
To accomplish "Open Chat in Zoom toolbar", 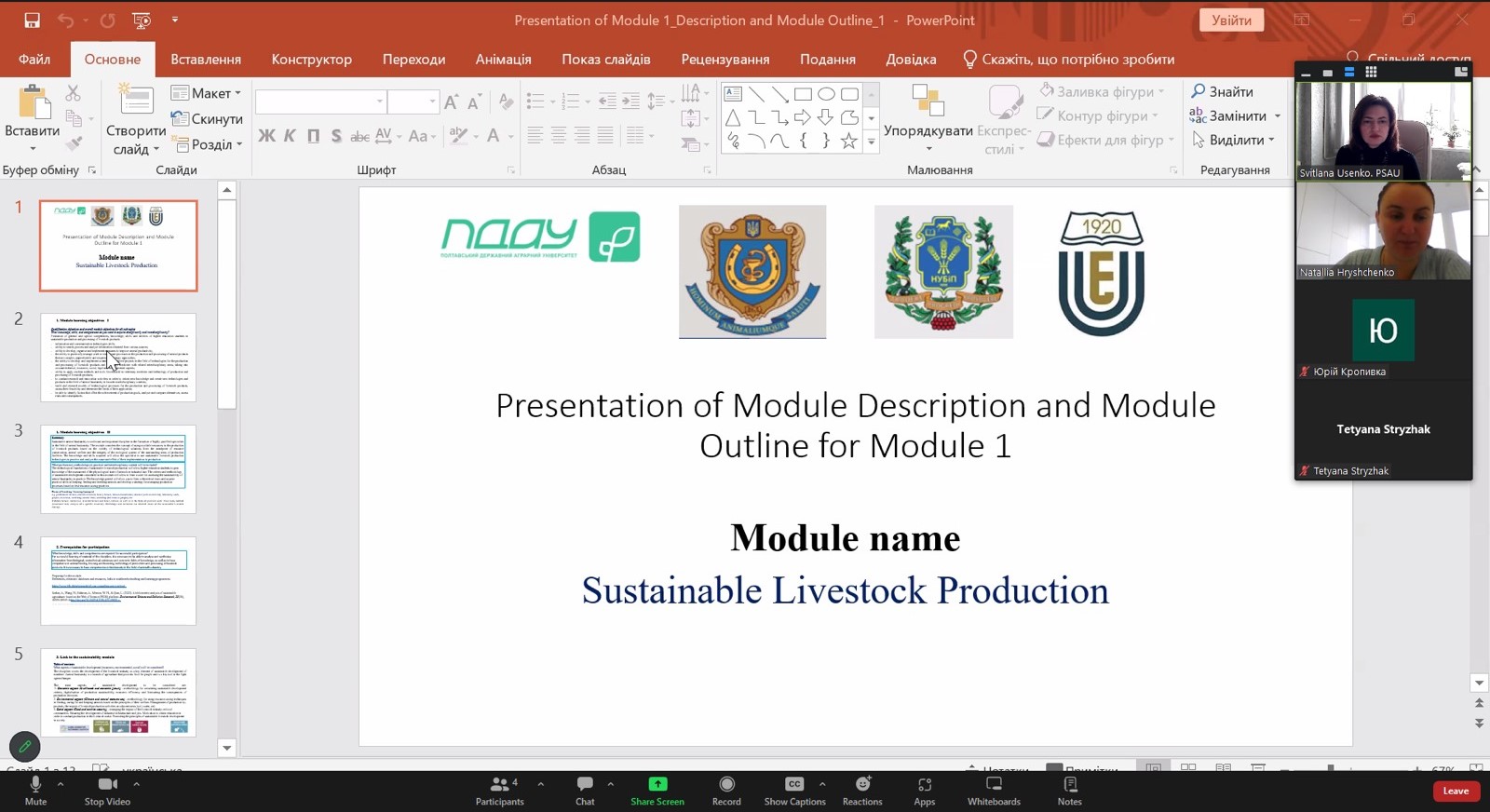I will tap(585, 791).
